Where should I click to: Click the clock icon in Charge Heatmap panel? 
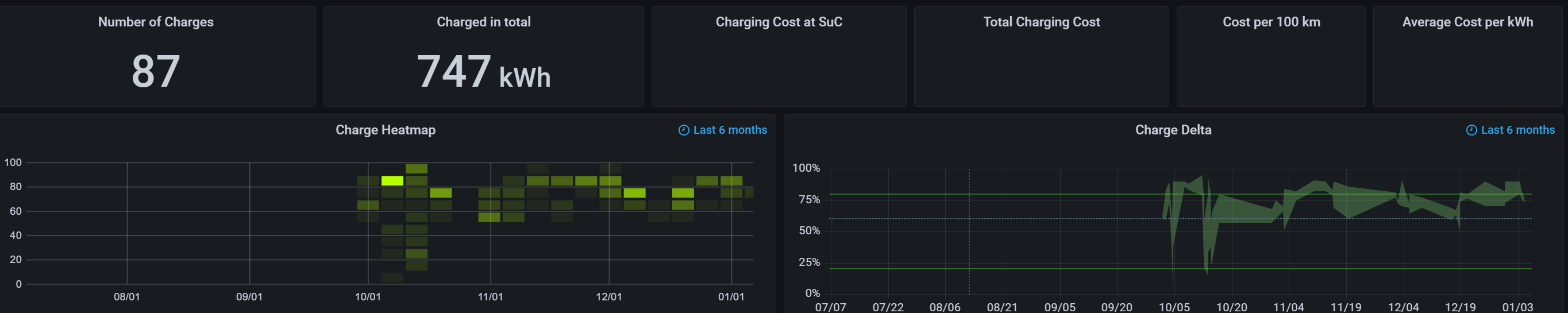pos(684,130)
